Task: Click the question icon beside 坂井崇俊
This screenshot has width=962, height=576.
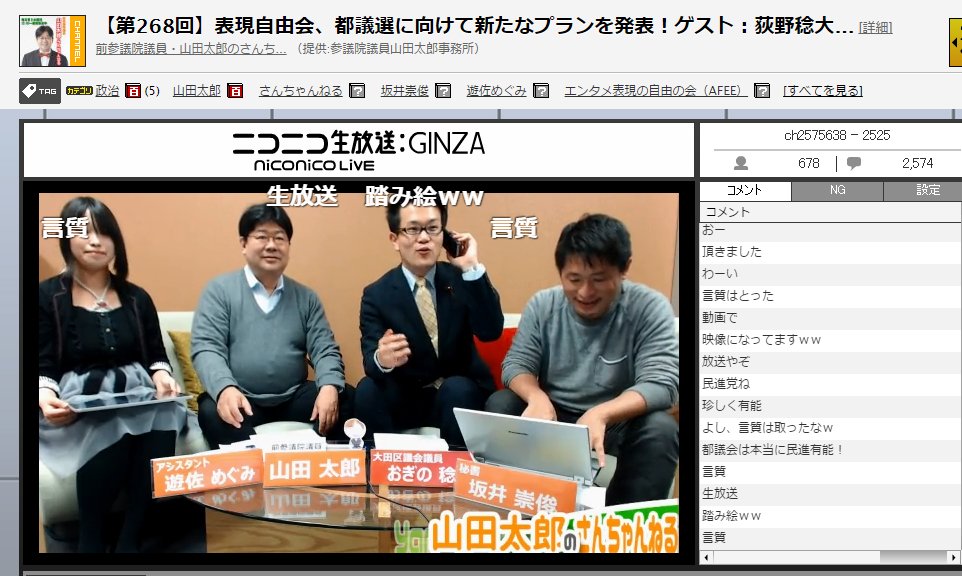Action: click(443, 91)
